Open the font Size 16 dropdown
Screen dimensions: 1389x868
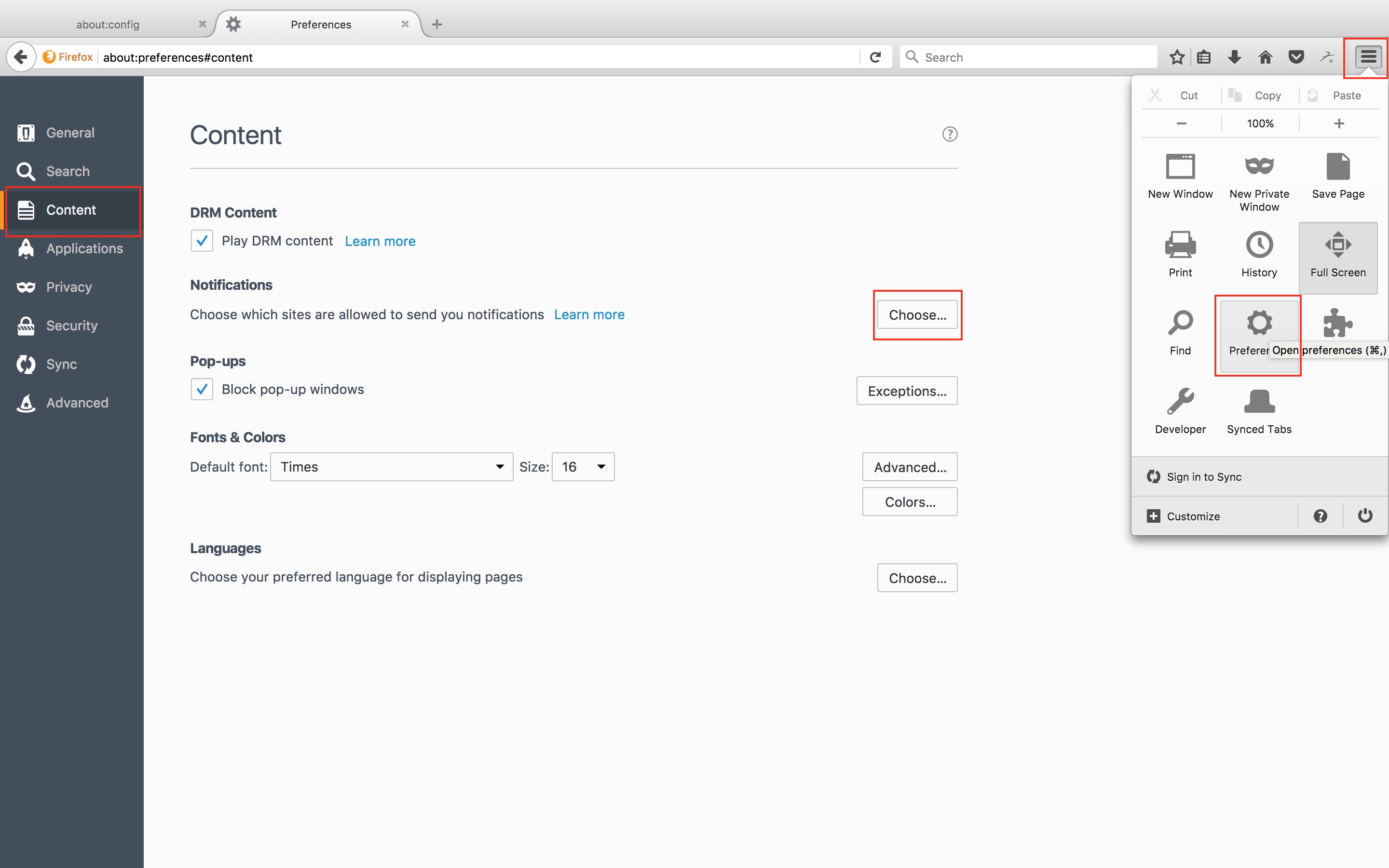583,467
